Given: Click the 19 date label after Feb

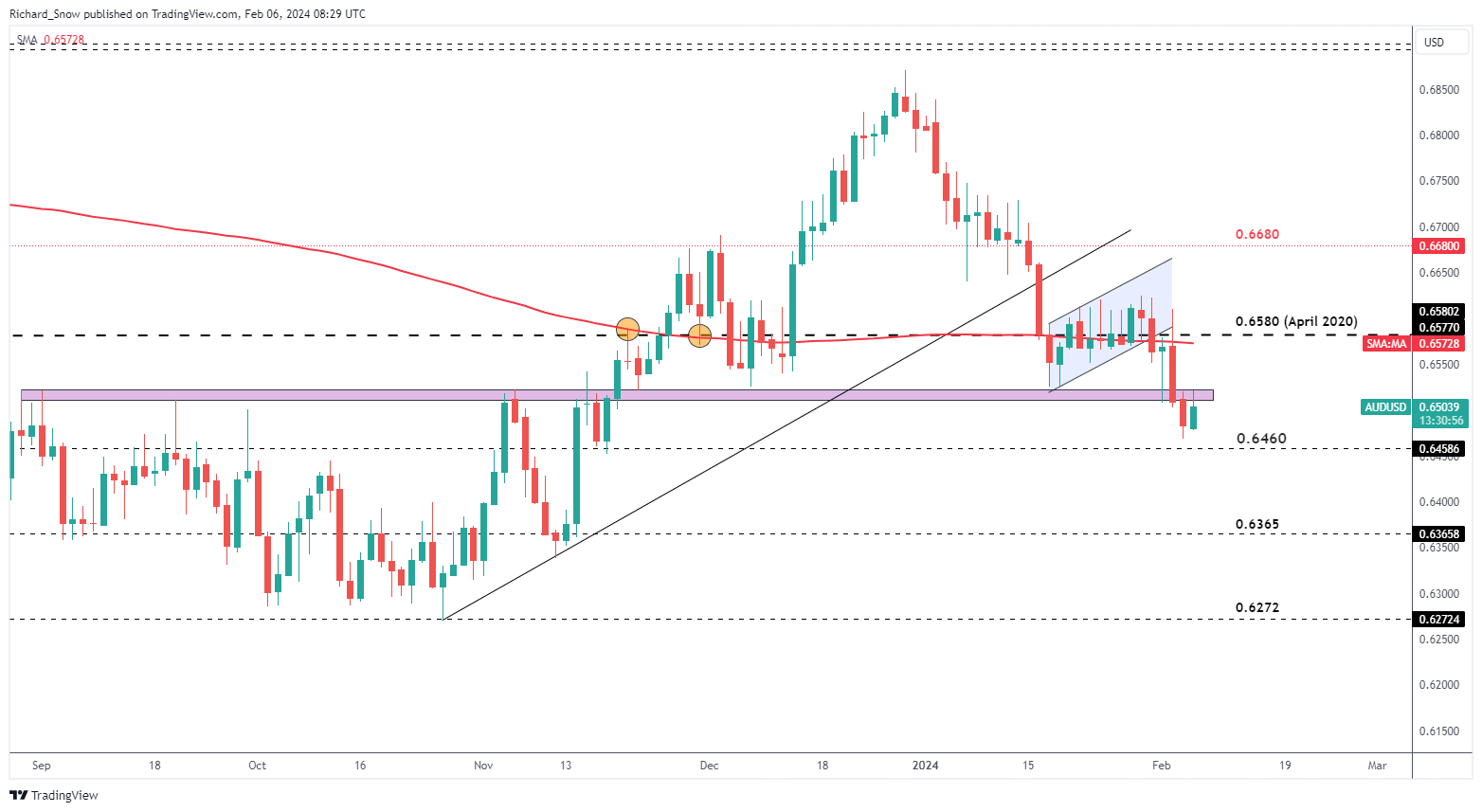Looking at the screenshot, I should point(1284,766).
